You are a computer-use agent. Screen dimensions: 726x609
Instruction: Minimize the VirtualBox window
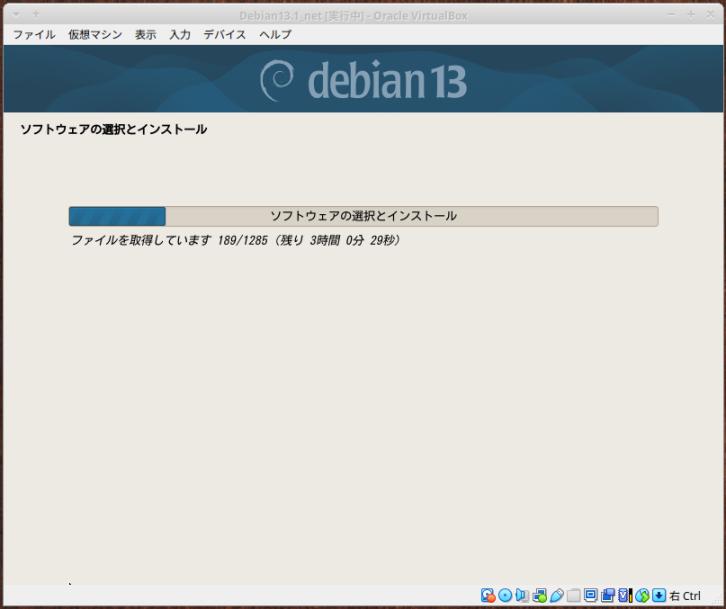tap(671, 15)
